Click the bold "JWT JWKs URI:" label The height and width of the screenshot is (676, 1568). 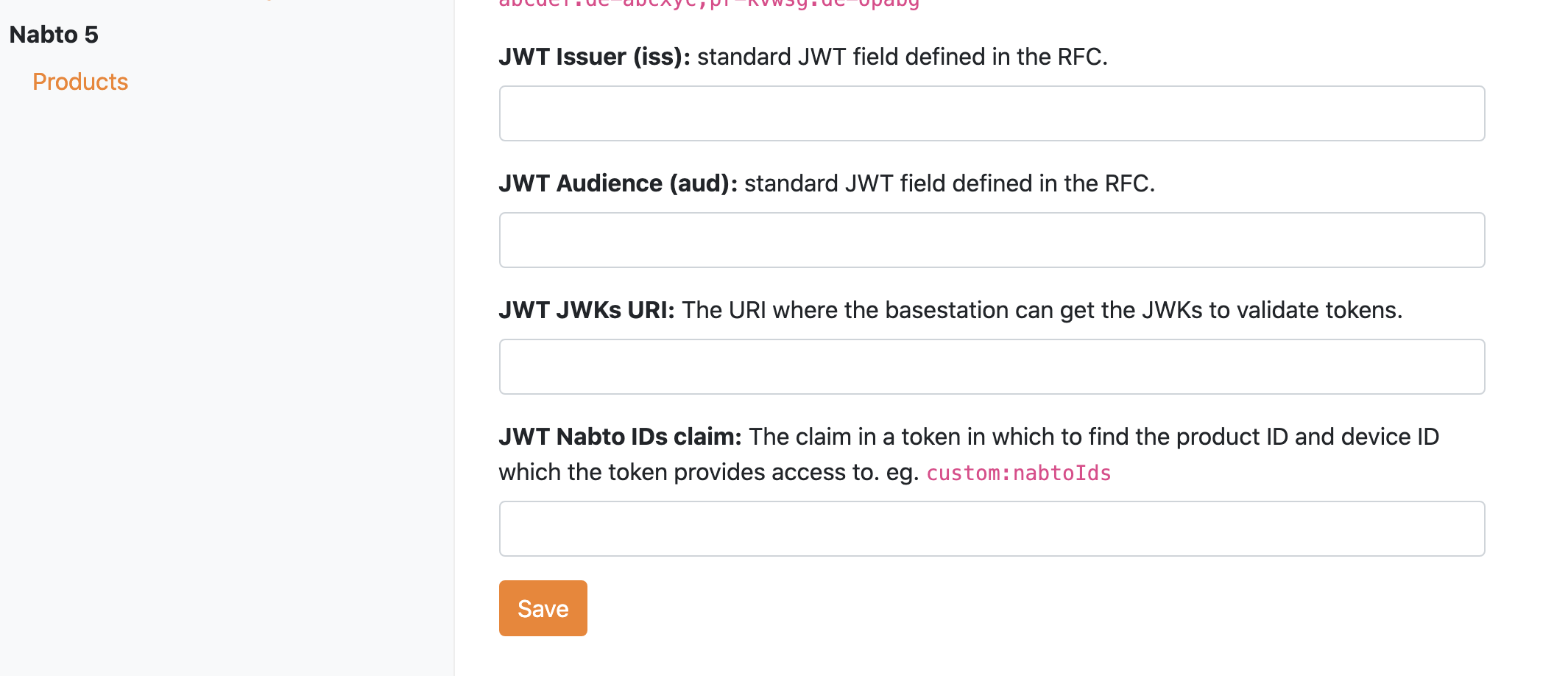586,310
